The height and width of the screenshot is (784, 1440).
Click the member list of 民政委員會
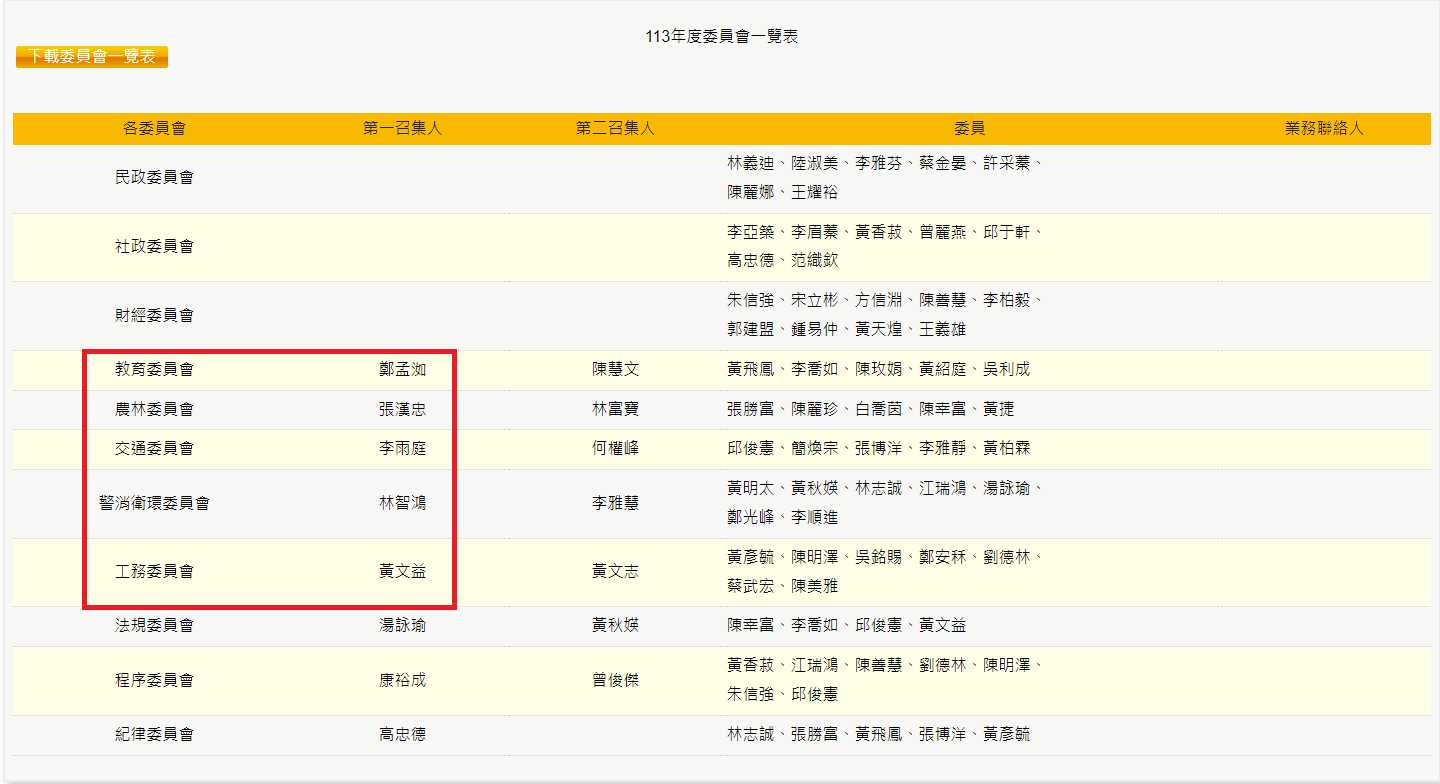886,178
